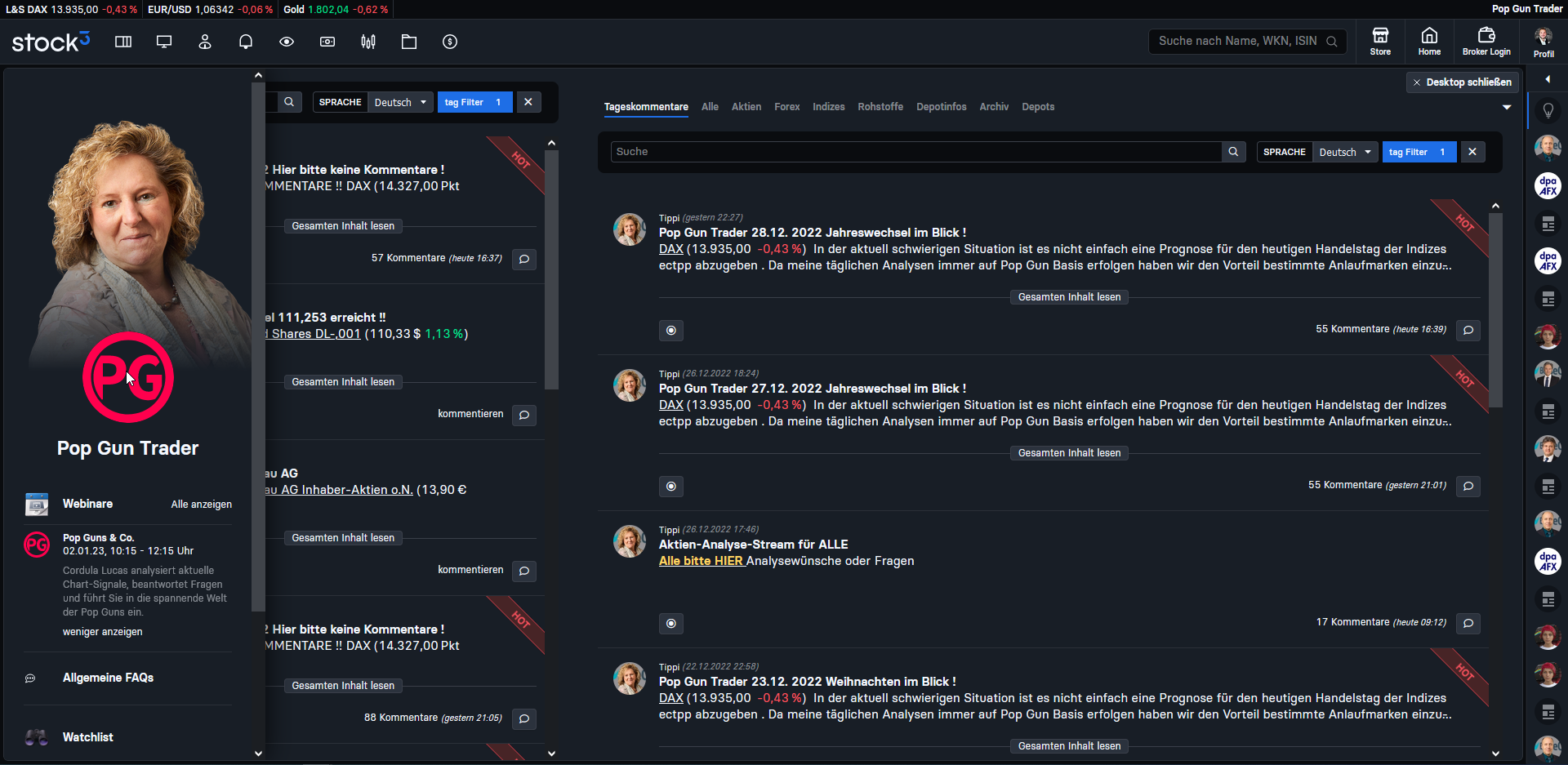The width and height of the screenshot is (1568, 765).
Task: Open the dollar coin icon in toolbar
Action: 450,42
